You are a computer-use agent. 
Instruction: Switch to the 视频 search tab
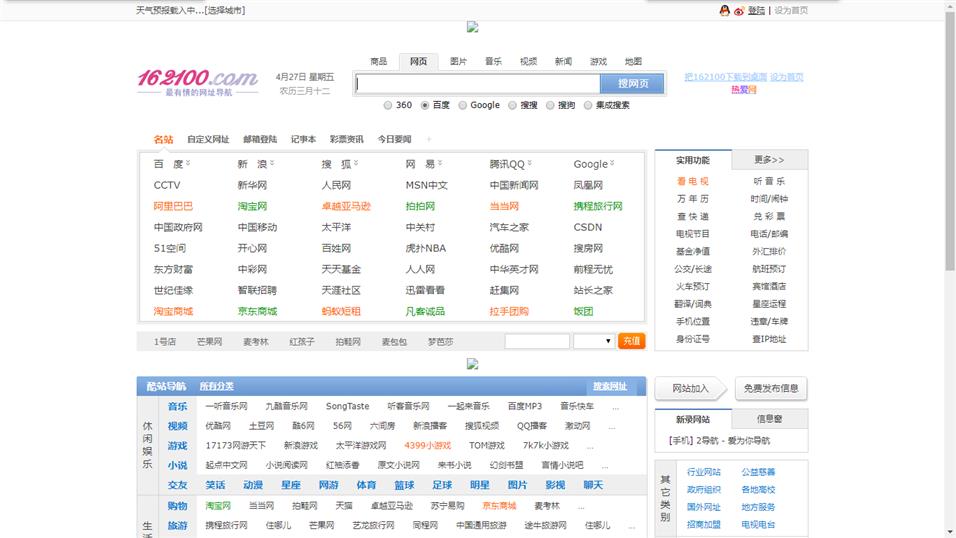tap(529, 61)
